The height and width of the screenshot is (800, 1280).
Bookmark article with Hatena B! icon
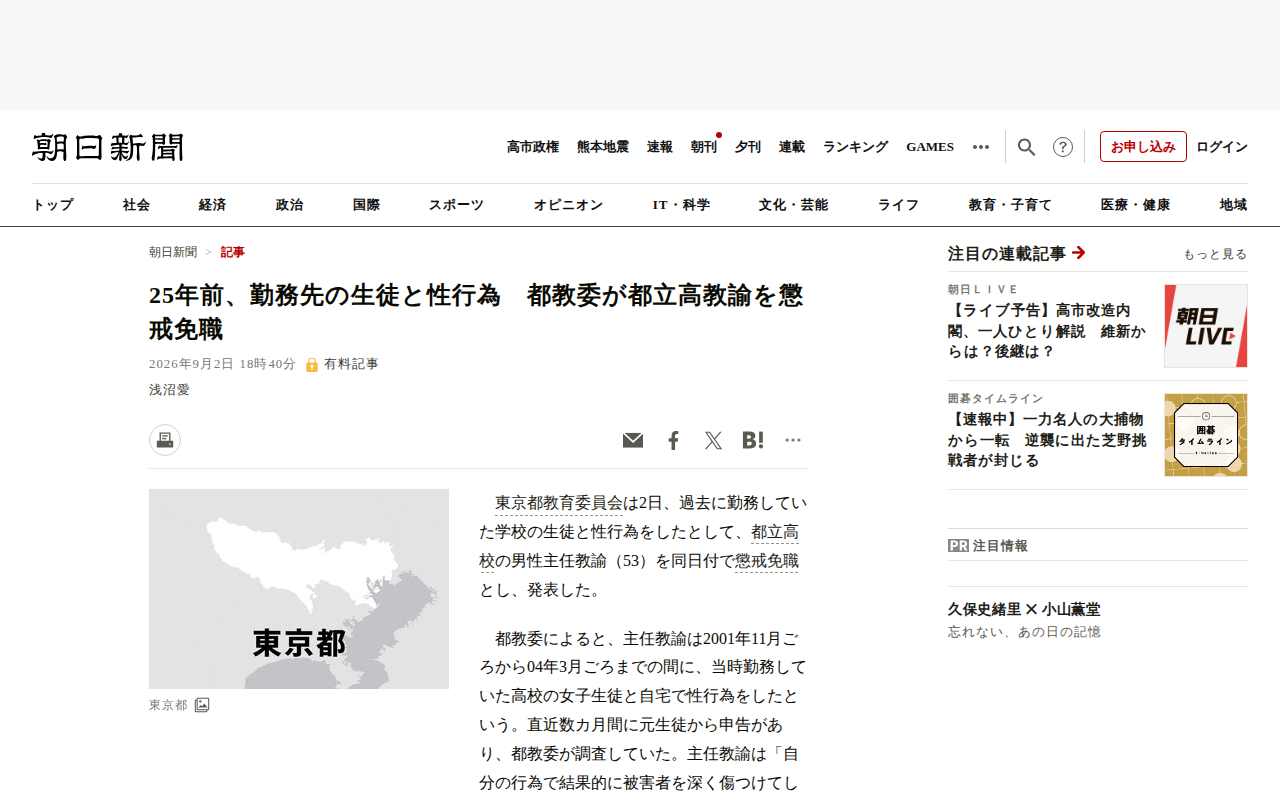[753, 440]
